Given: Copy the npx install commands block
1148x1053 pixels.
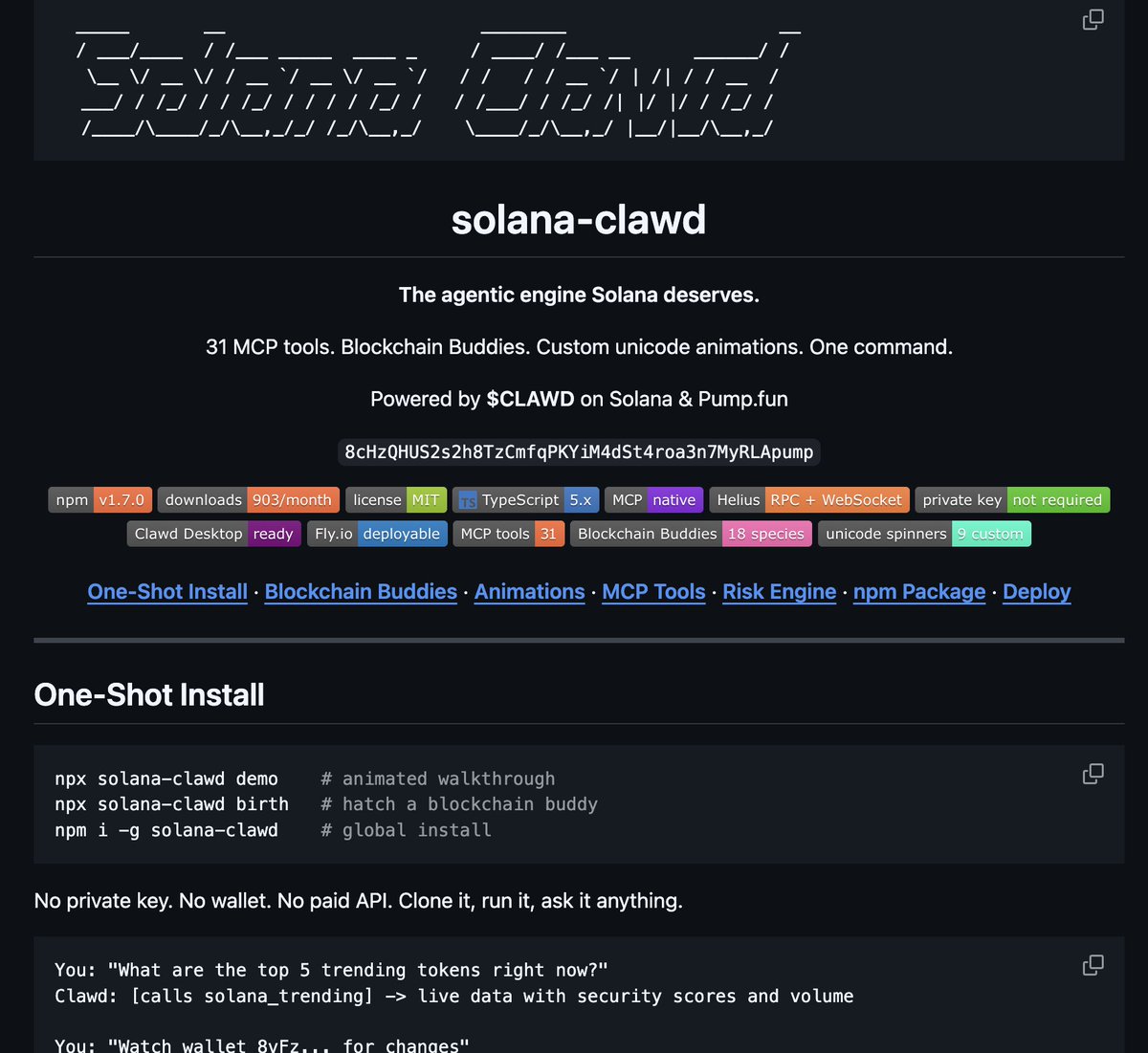Looking at the screenshot, I should click(x=1093, y=773).
